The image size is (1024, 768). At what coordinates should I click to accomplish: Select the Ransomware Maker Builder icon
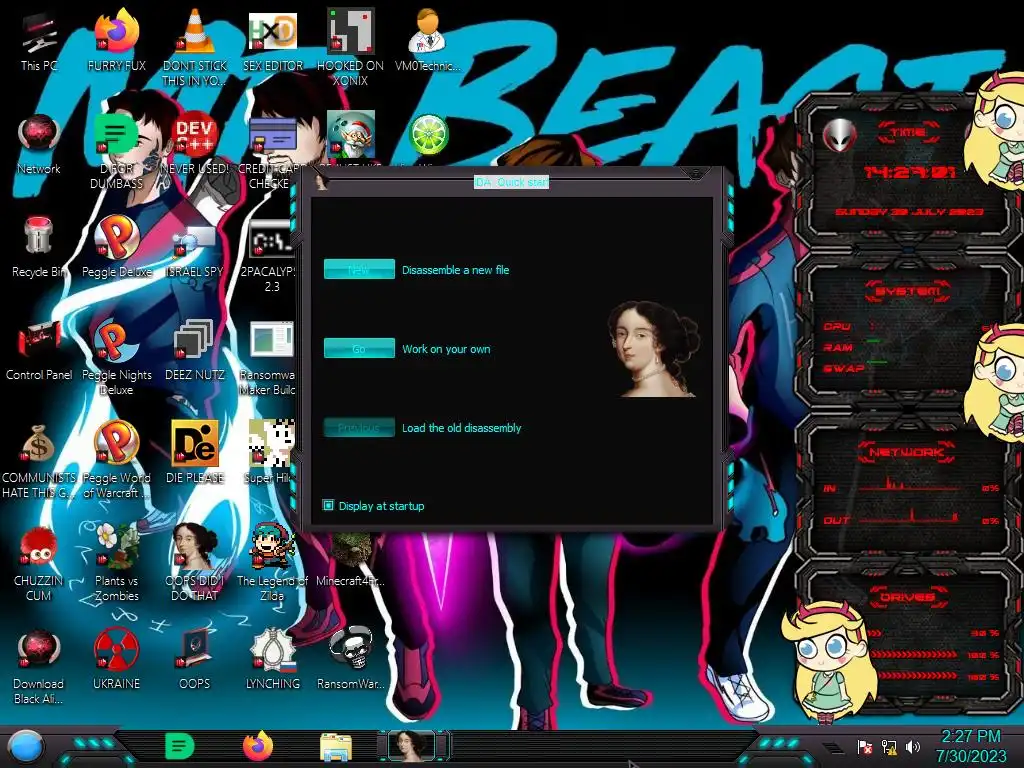270,357
